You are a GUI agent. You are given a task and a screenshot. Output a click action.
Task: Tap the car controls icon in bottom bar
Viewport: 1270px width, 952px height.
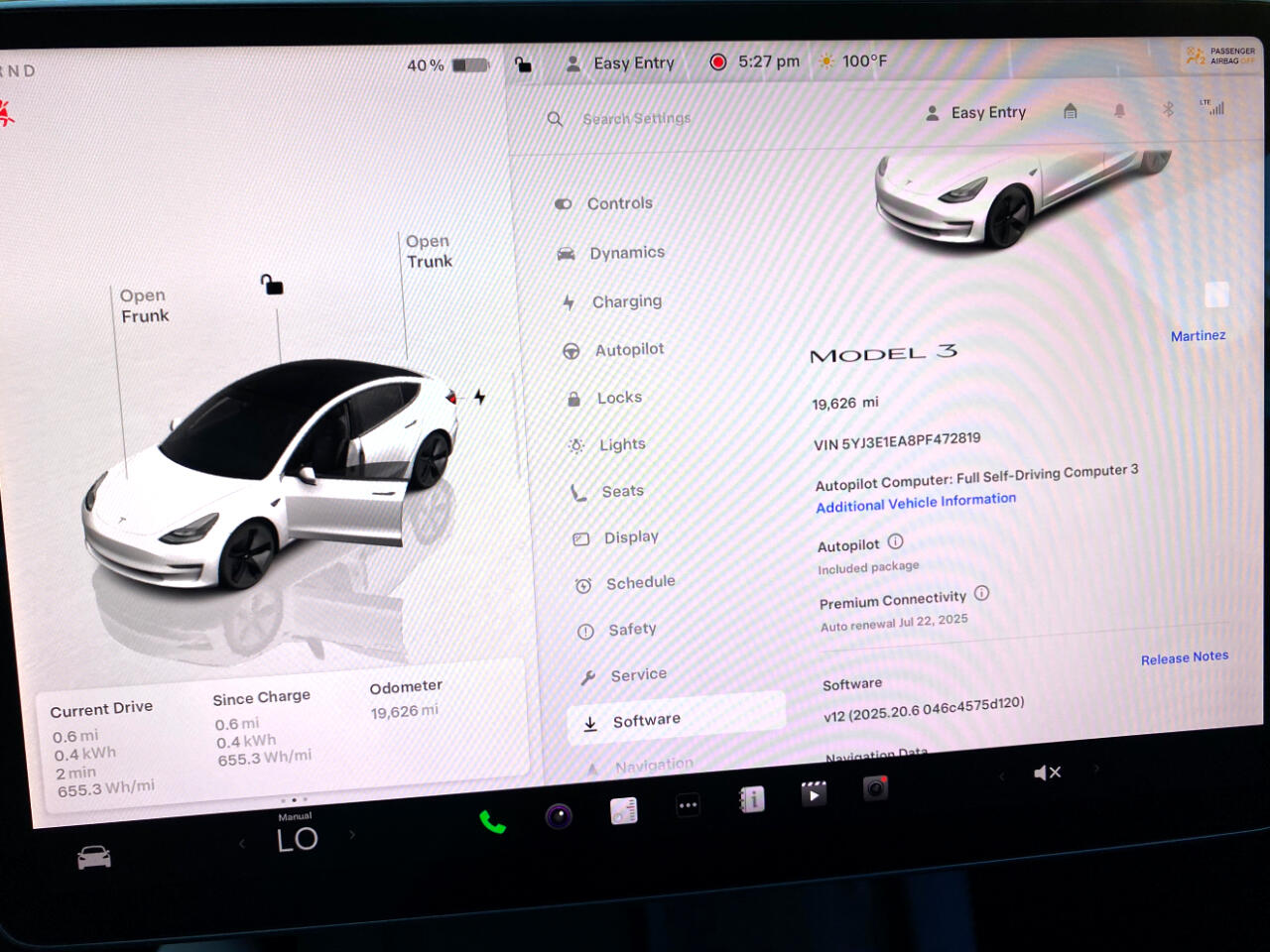(94, 857)
